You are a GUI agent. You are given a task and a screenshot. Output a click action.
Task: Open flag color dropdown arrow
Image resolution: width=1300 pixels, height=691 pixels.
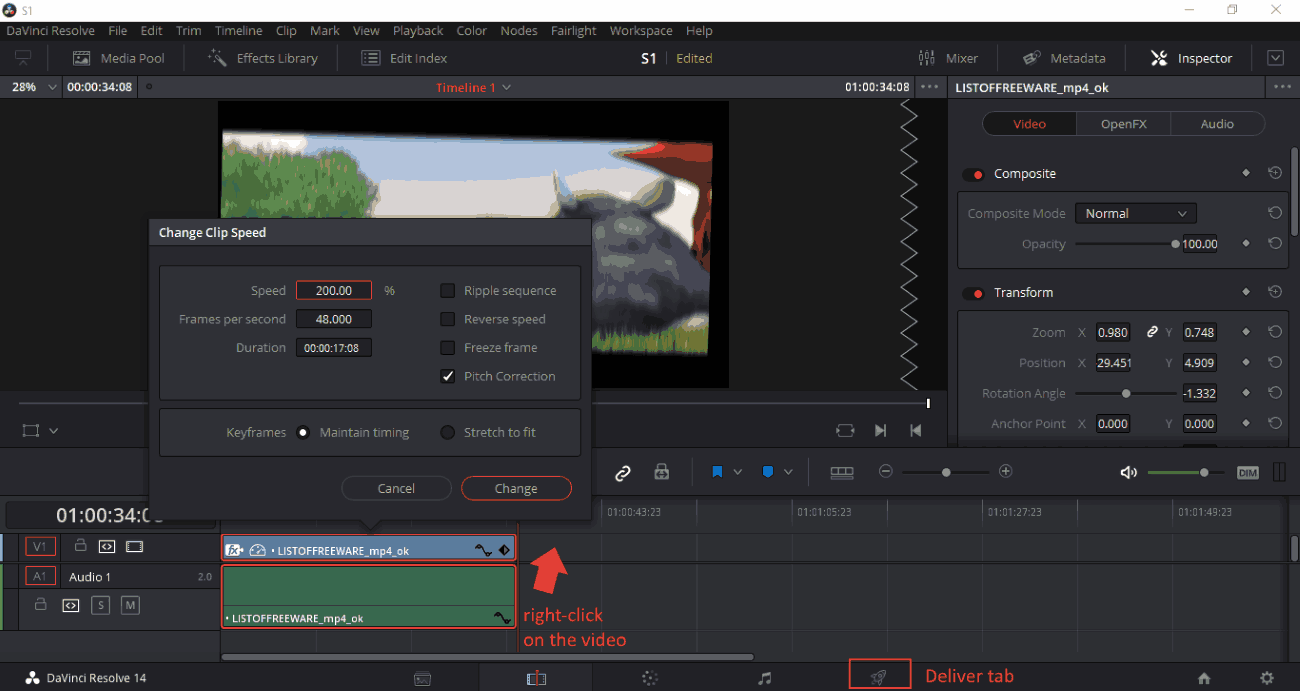(x=738, y=472)
